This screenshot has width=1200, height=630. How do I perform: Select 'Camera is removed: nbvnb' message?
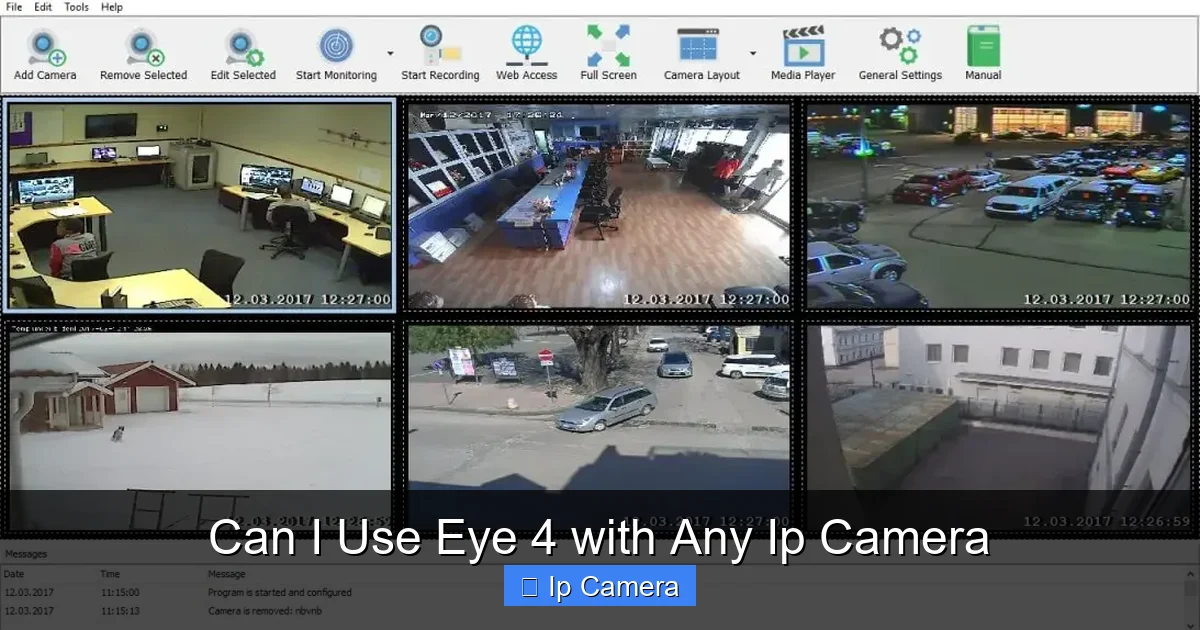click(265, 610)
